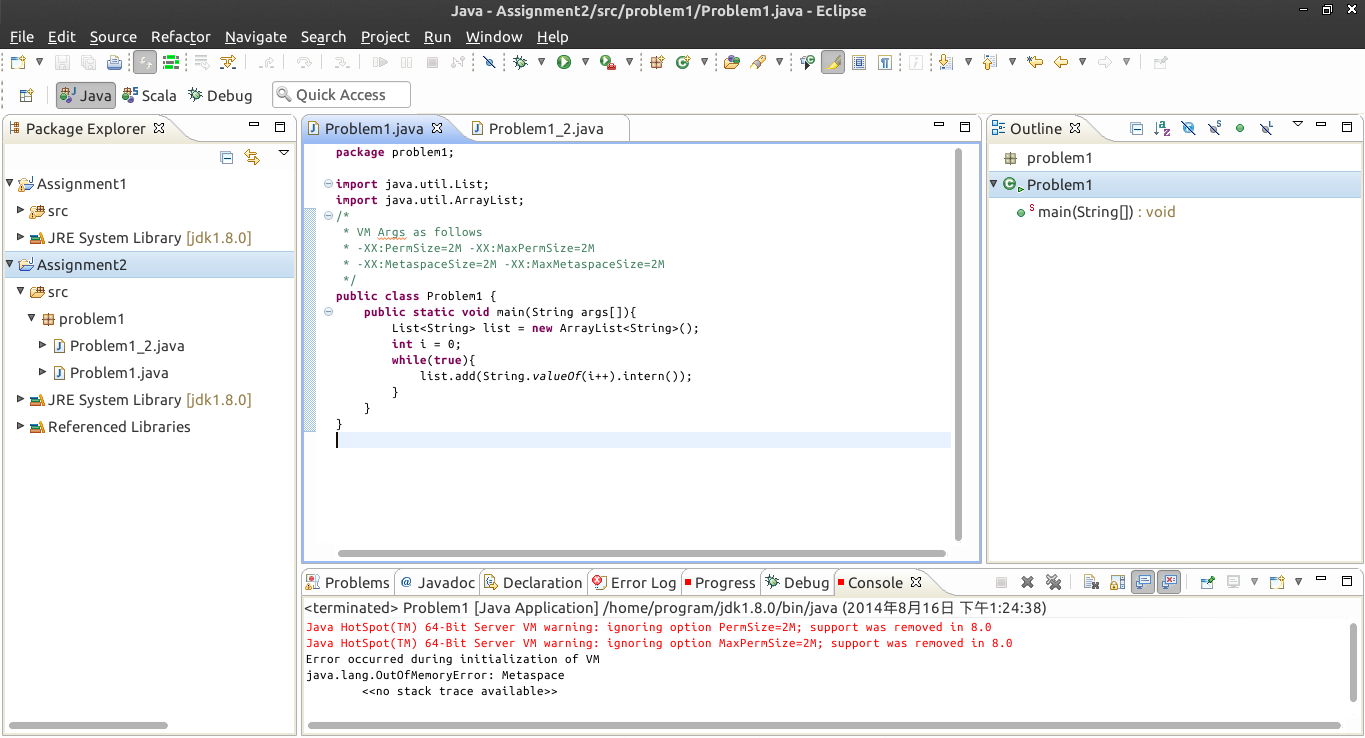Click Remove All Terminated Launches icon
The height and width of the screenshot is (738, 1365).
pos(1053,582)
